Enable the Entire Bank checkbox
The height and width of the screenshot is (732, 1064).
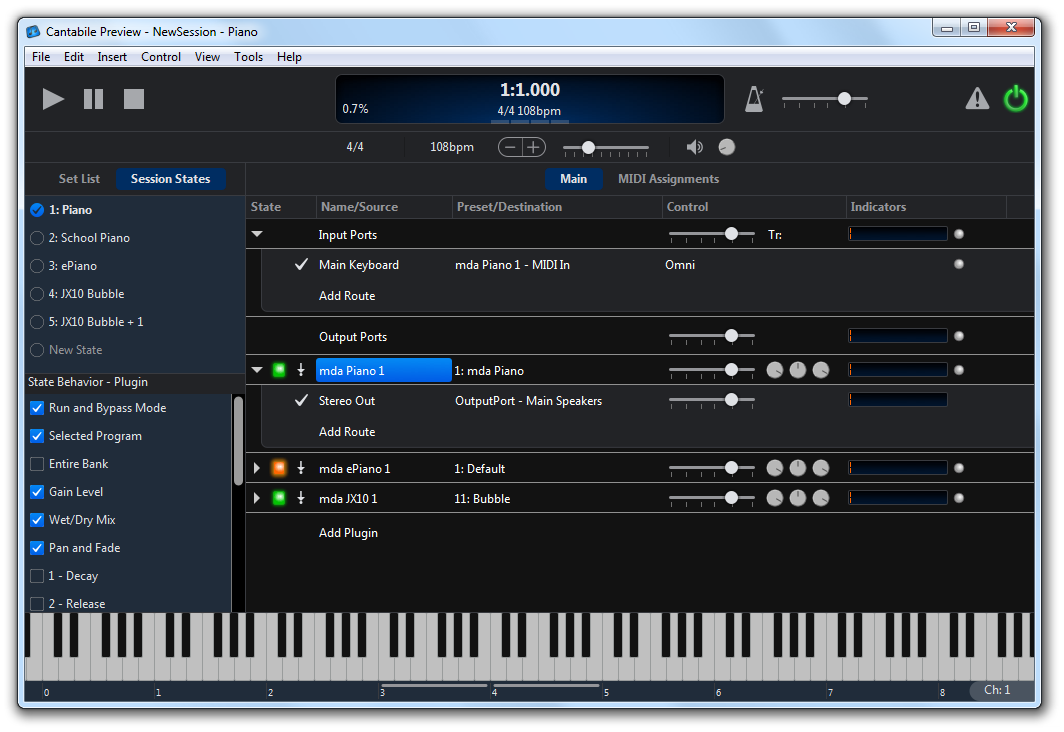[x=37, y=464]
